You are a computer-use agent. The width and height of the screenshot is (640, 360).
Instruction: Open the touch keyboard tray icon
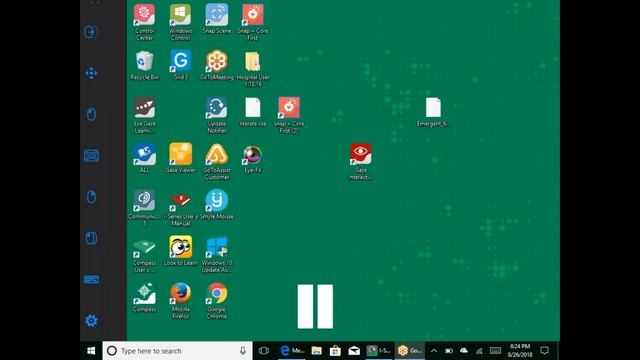(x=495, y=351)
